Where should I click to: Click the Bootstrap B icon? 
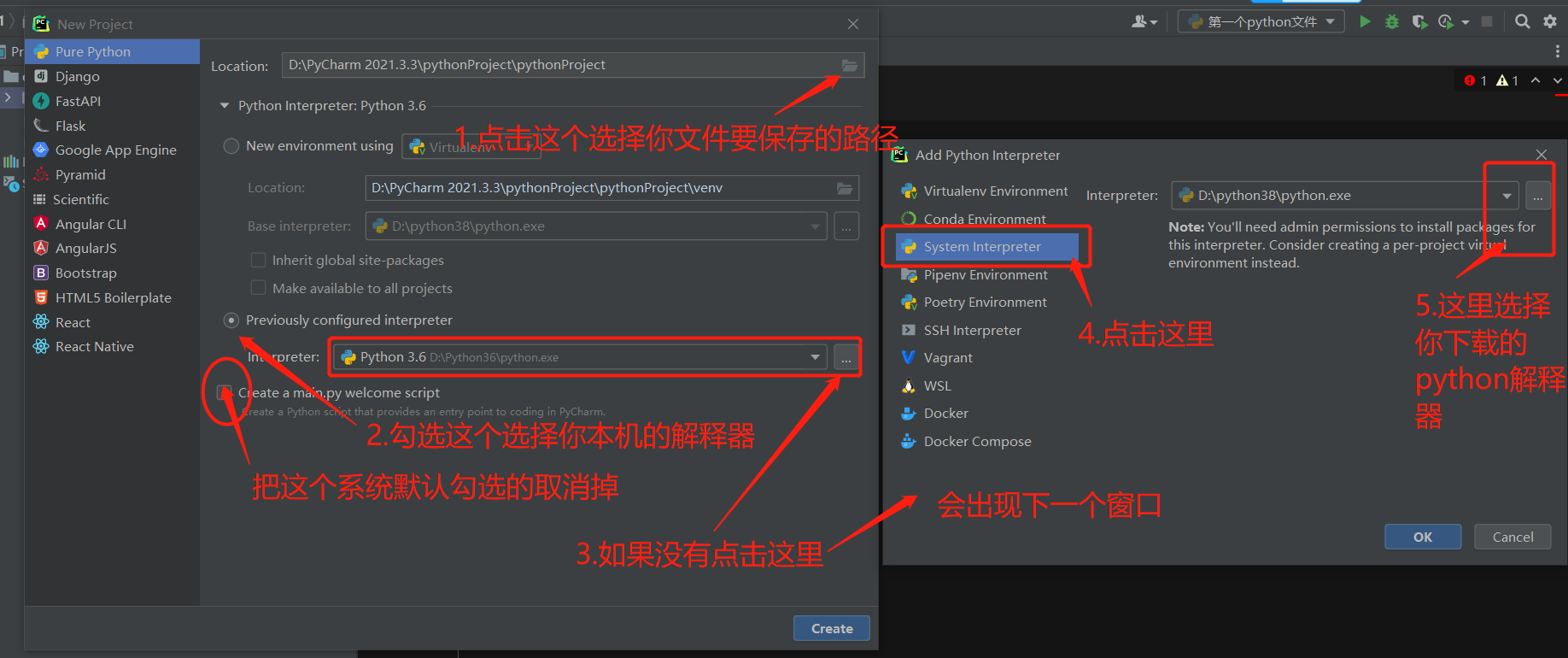tap(40, 273)
